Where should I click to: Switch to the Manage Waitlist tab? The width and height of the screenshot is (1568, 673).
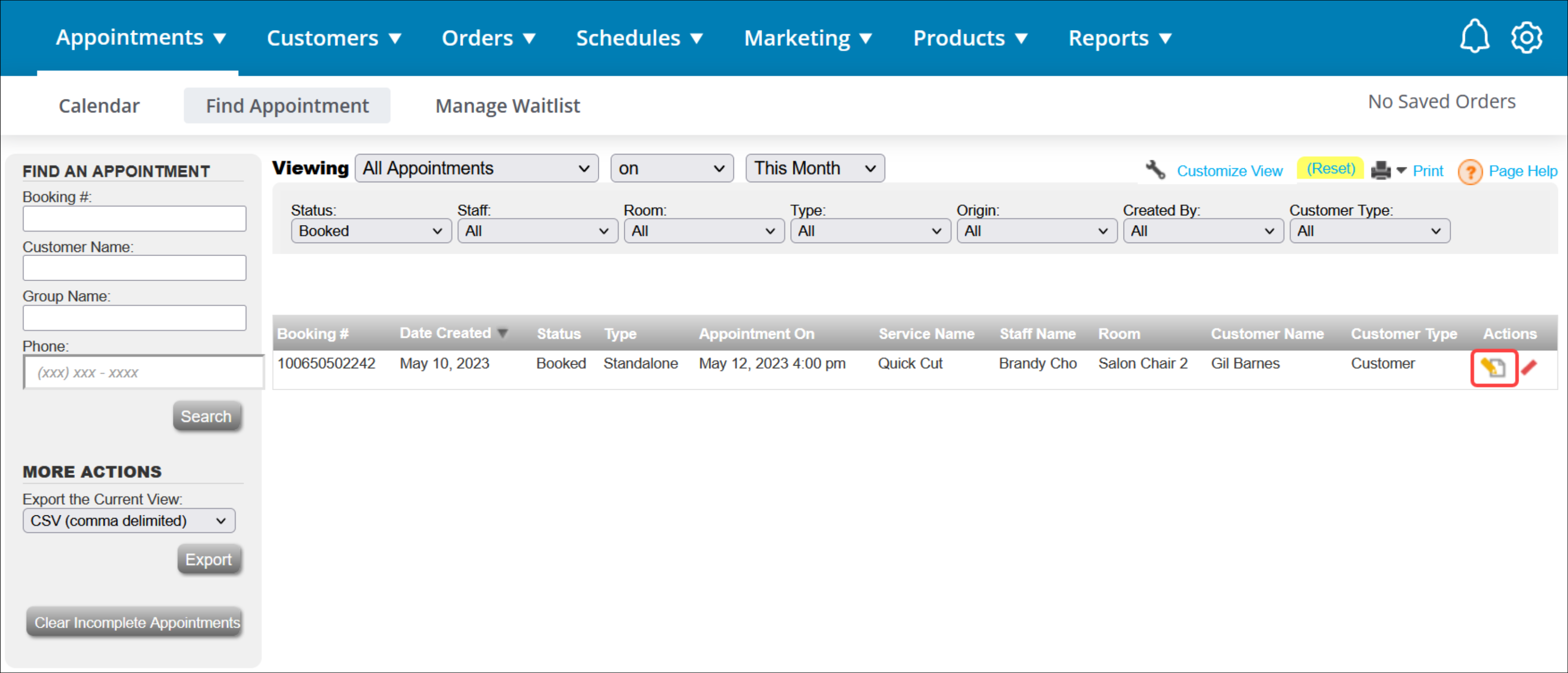click(x=507, y=106)
